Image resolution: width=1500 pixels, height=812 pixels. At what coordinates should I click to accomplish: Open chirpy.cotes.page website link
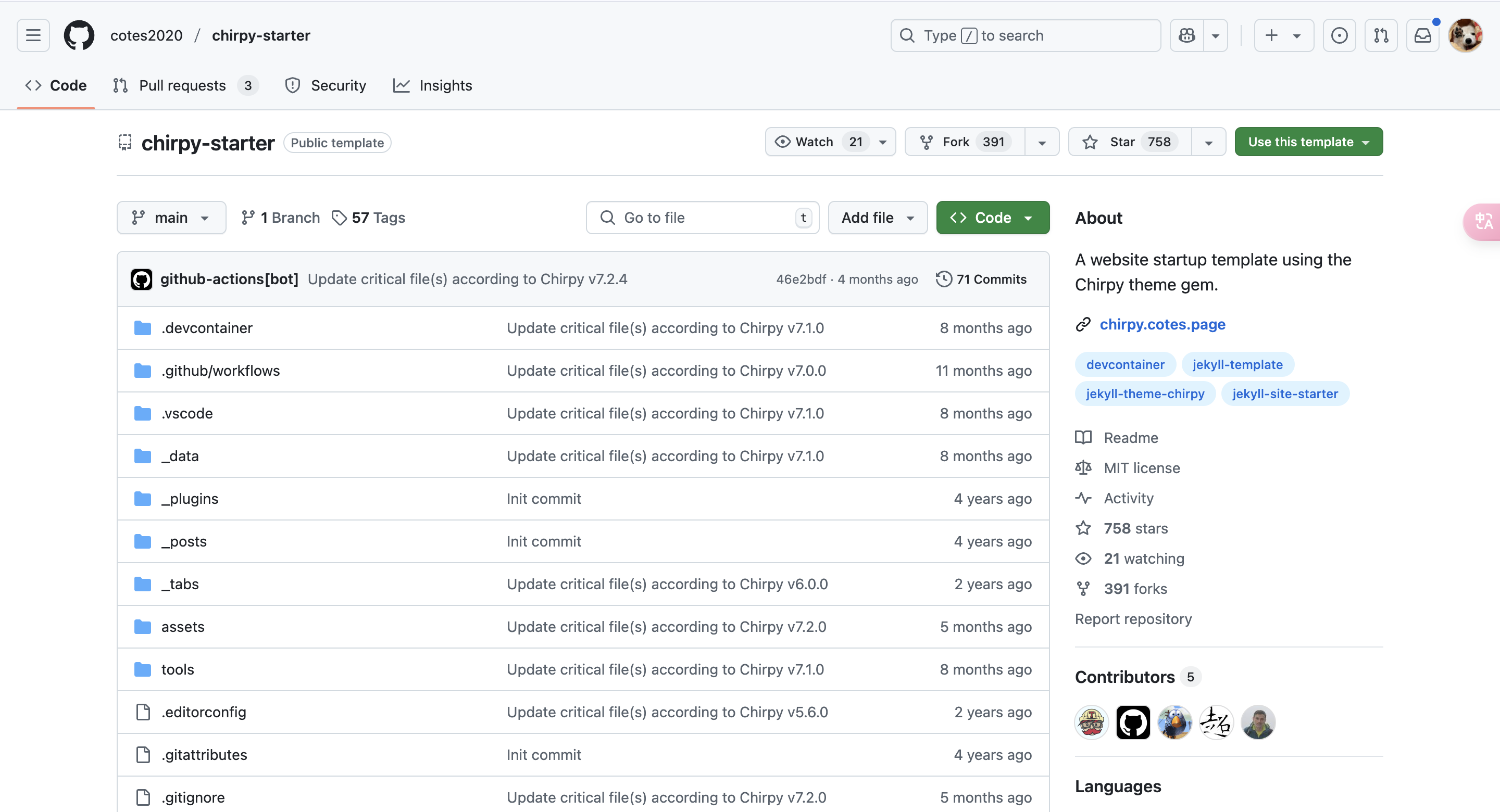[x=1162, y=324]
